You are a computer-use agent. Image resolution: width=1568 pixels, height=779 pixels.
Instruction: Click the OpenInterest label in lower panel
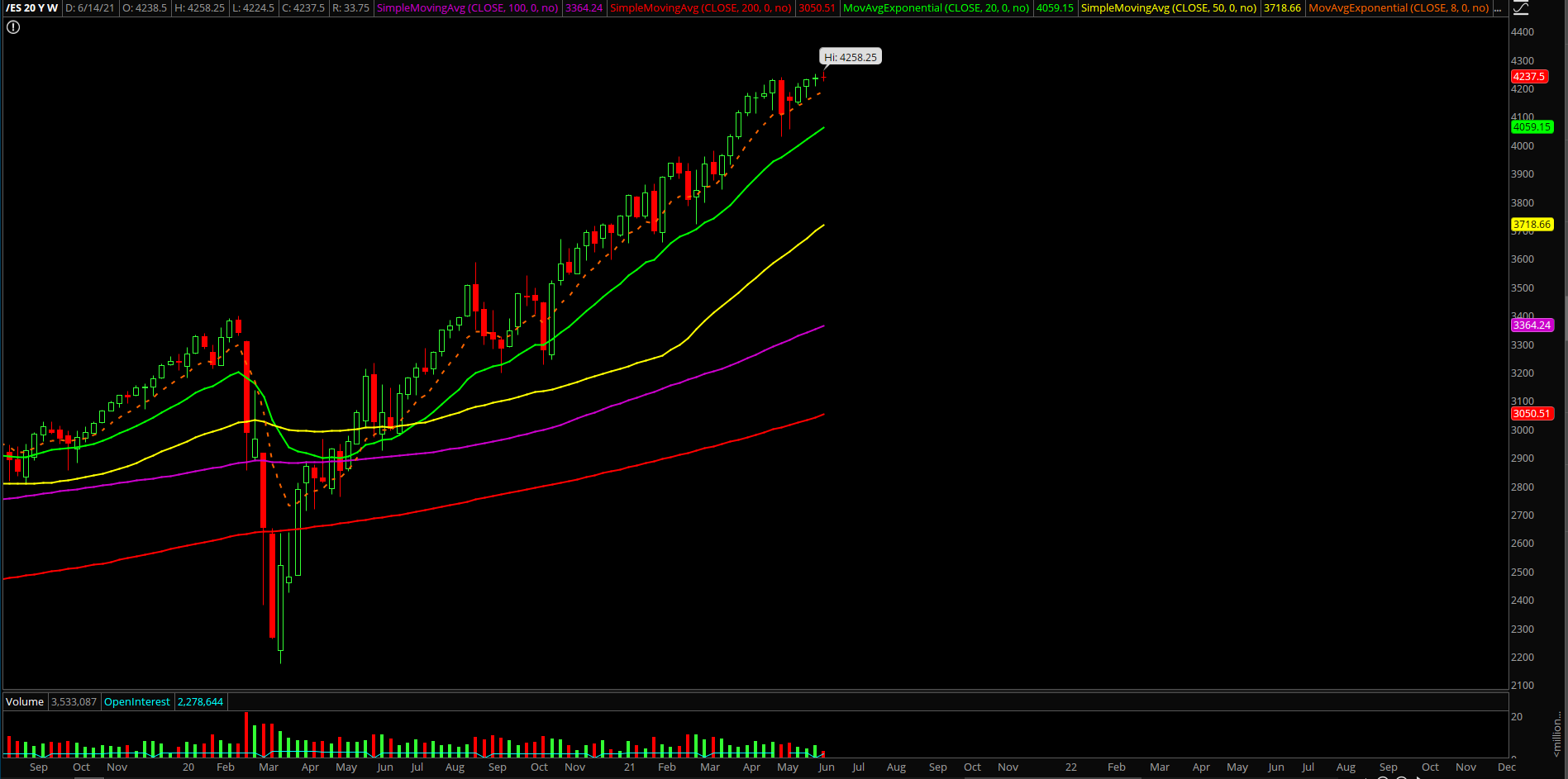click(x=136, y=702)
